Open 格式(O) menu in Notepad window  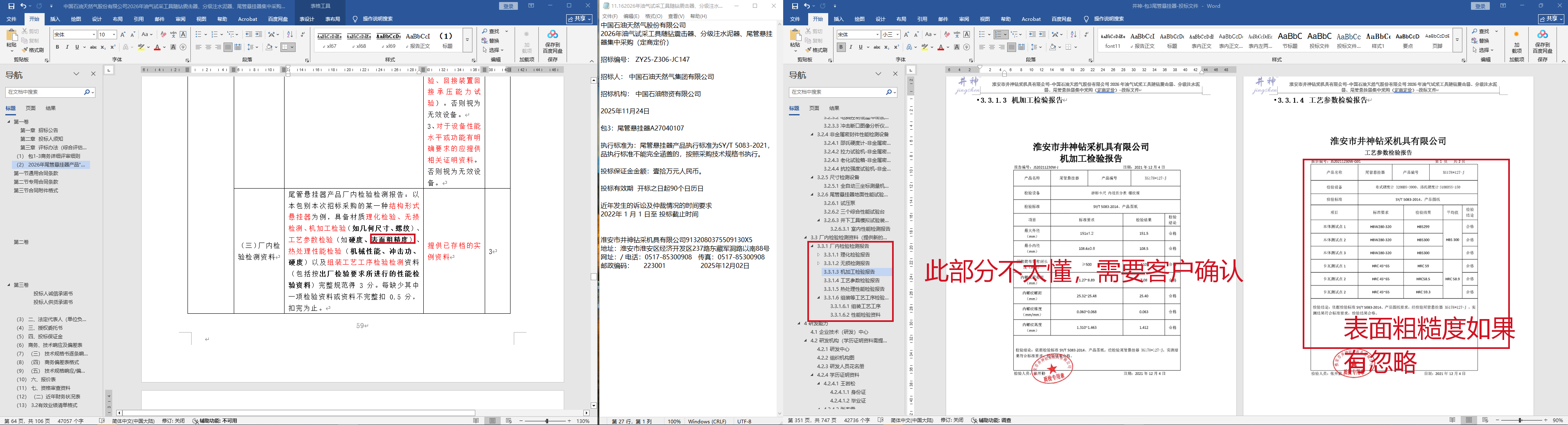pos(654,16)
